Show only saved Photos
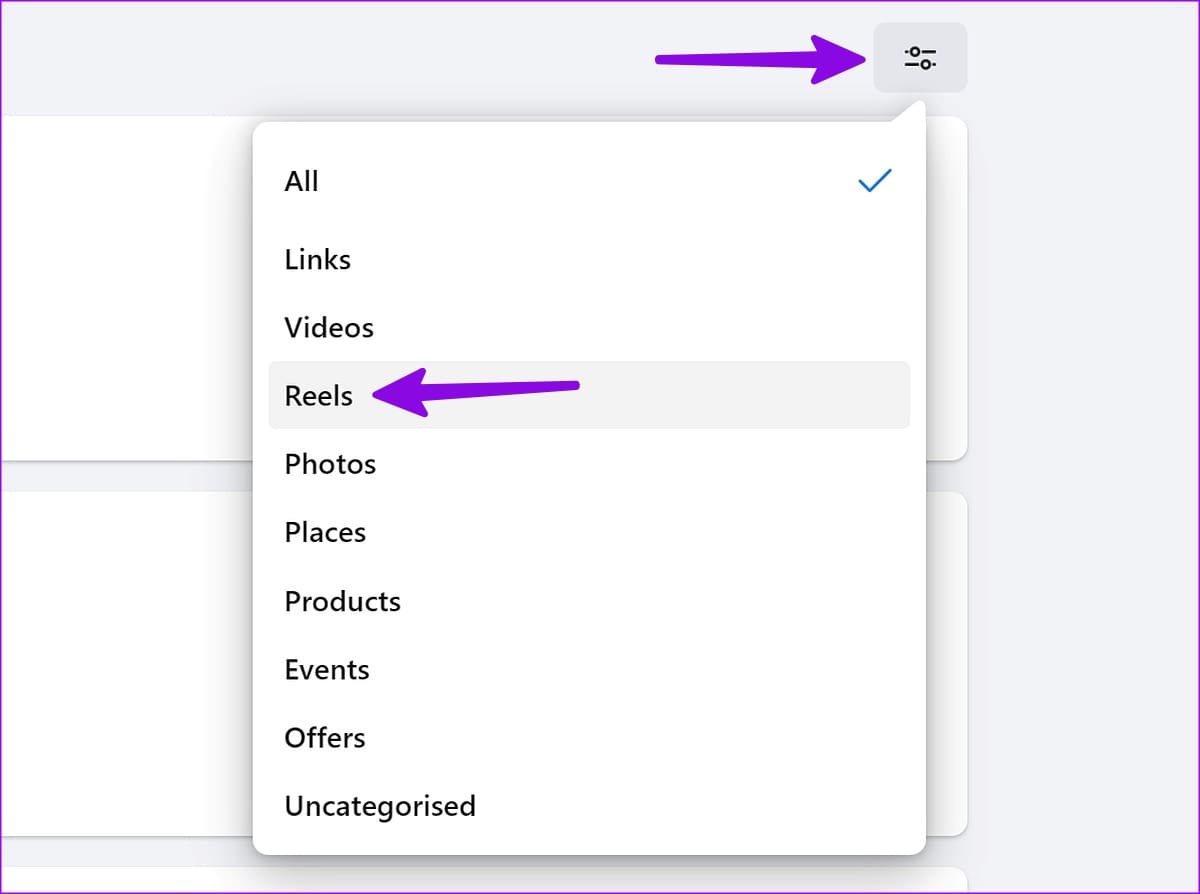 click(x=589, y=464)
